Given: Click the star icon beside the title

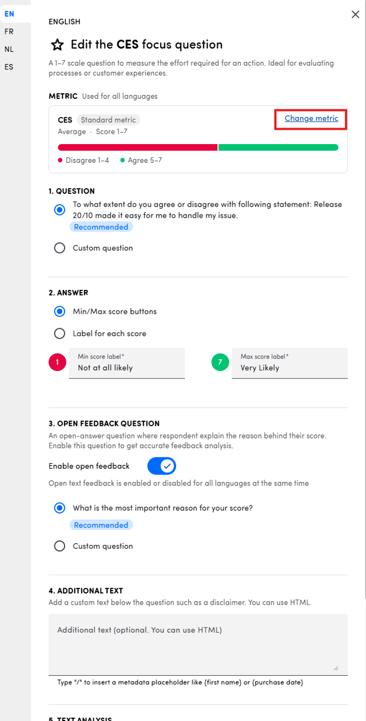Looking at the screenshot, I should click(57, 45).
